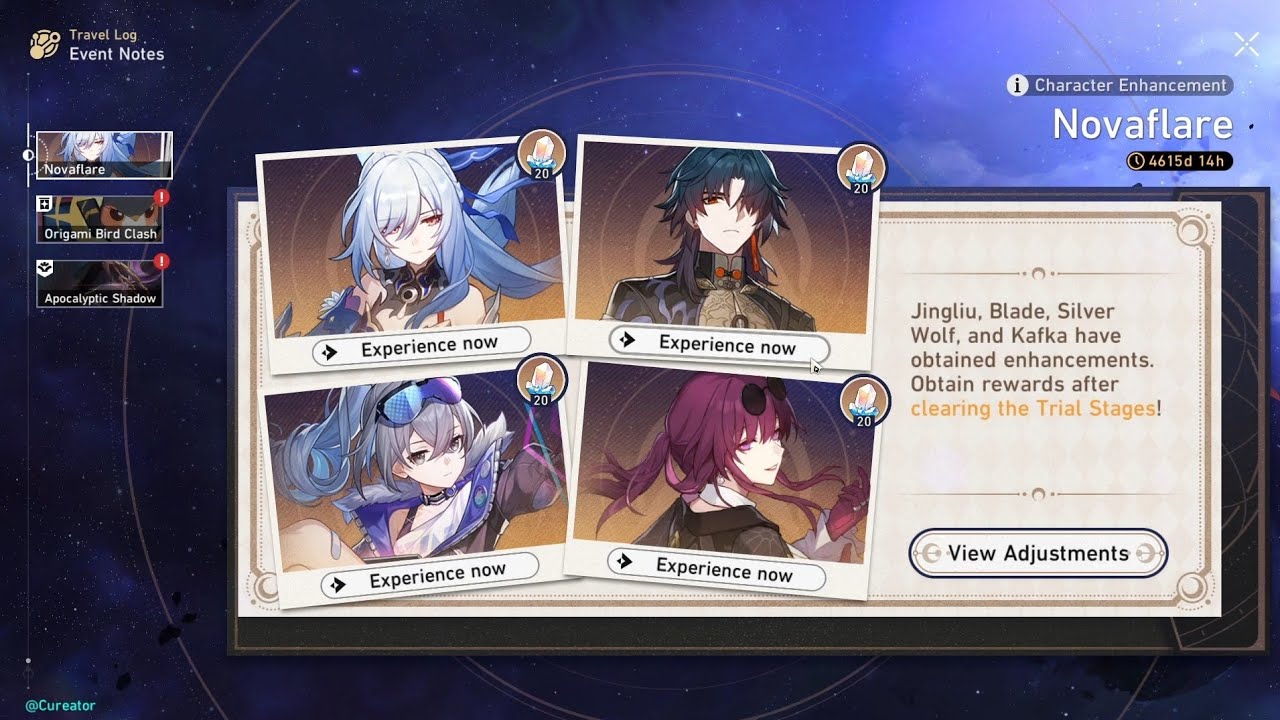This screenshot has width=1280, height=720.
Task: Click the red alert badge on Apocalyptic Shadow
Action: point(161,262)
